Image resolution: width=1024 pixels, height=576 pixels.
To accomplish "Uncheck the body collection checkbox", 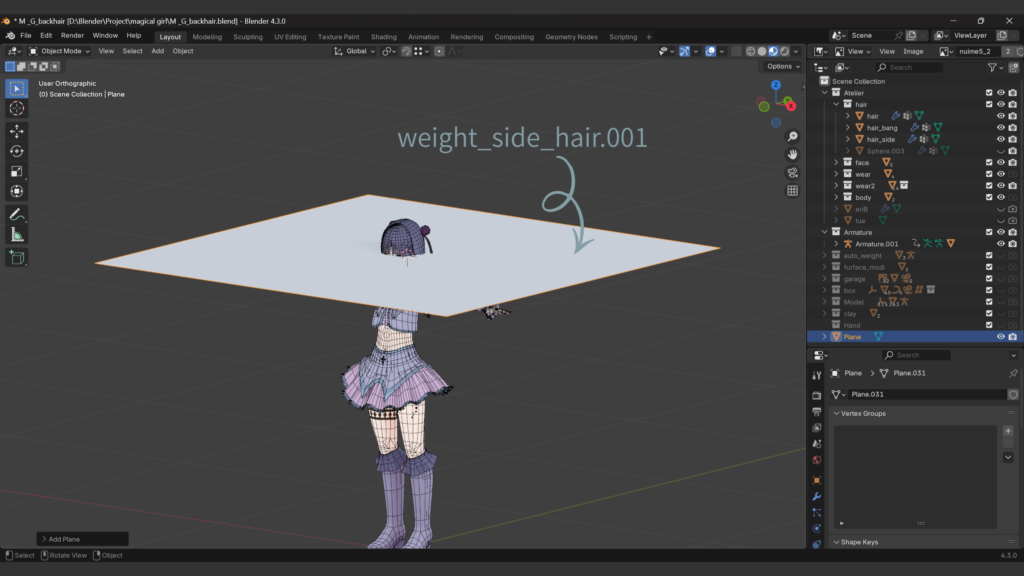I will pos(989,197).
